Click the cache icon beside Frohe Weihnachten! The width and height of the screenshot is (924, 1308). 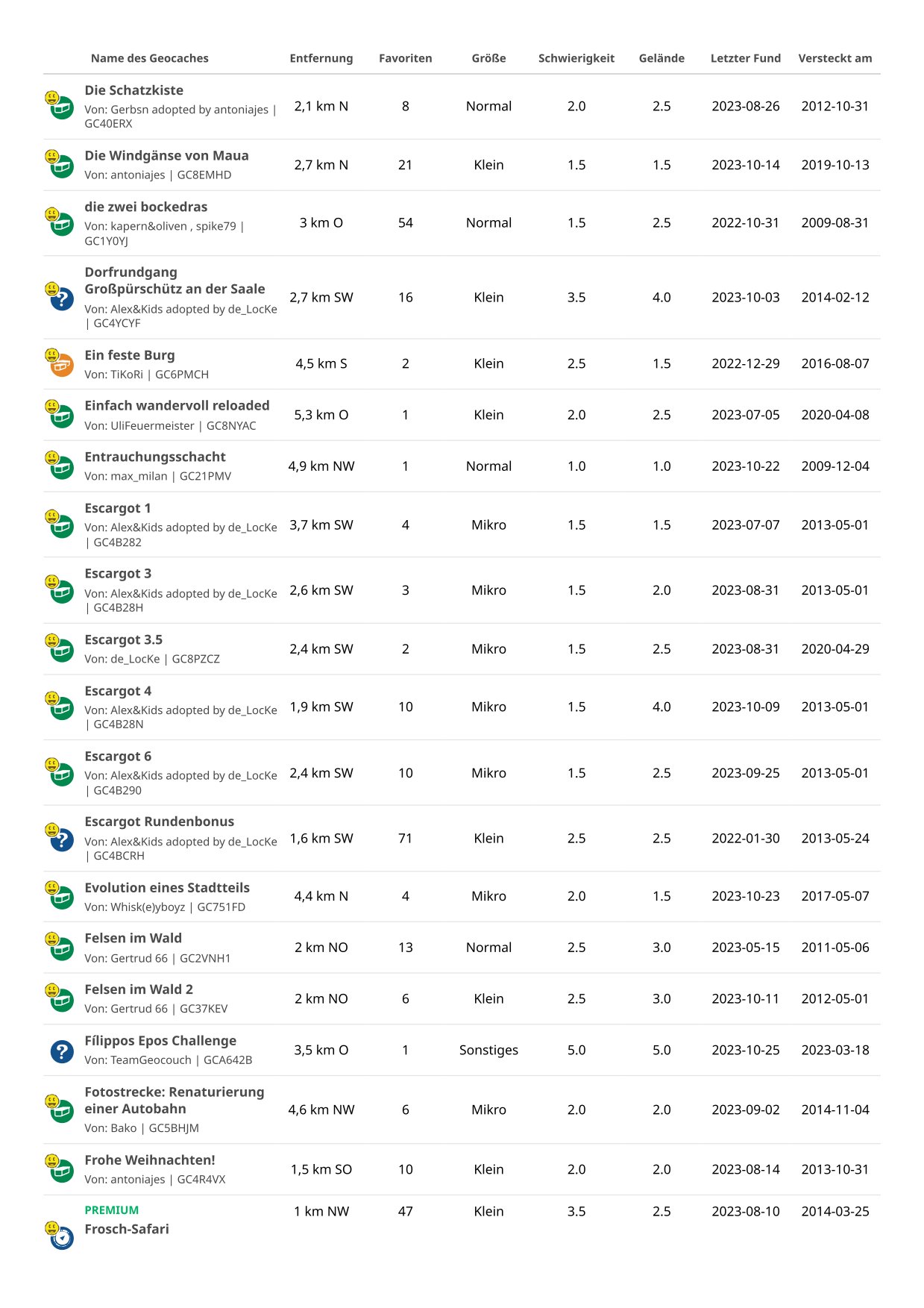pos(61,1171)
